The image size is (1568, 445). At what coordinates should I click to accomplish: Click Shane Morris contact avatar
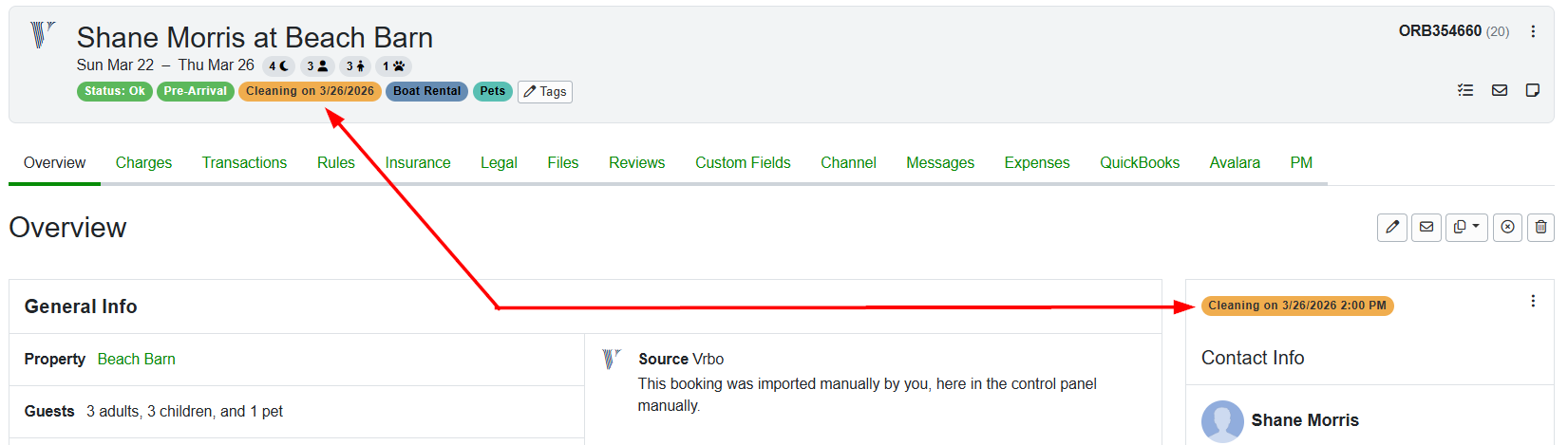1221,420
